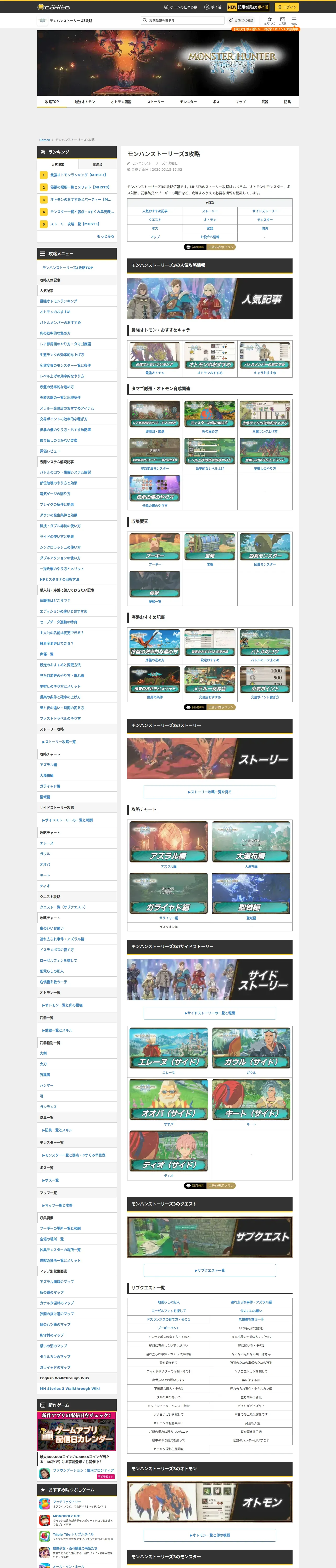This screenshot has width=336, height=1568.
Task: Select 人気記事 tab in ranking panel
Action: click(x=58, y=164)
